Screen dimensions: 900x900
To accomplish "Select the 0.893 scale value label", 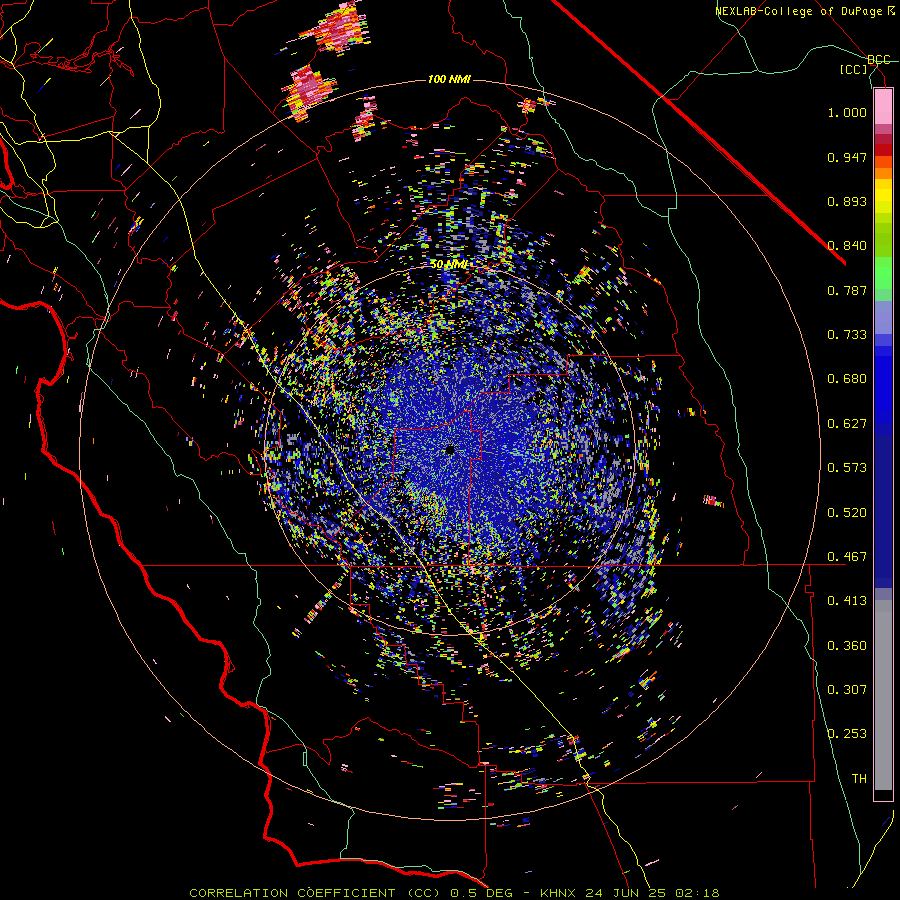I will point(847,201).
